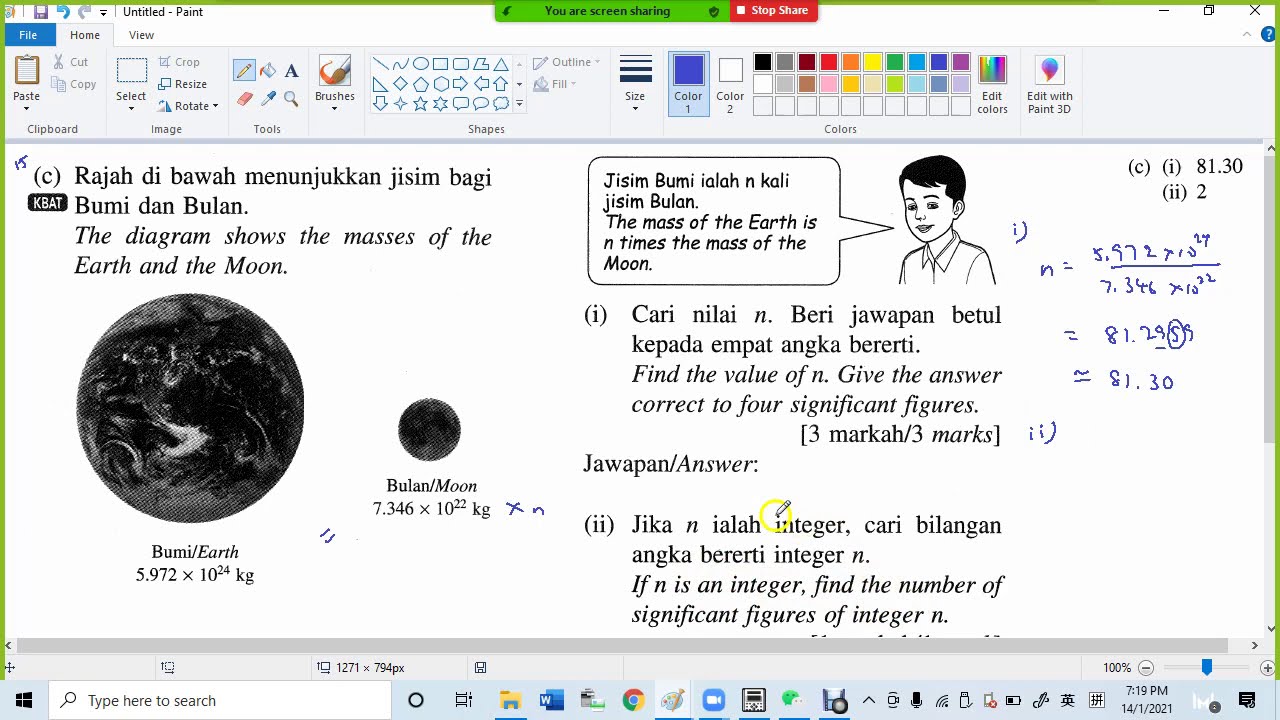Click Edit with Paint 3D
Screen dimensions: 1280x720
click(1049, 85)
